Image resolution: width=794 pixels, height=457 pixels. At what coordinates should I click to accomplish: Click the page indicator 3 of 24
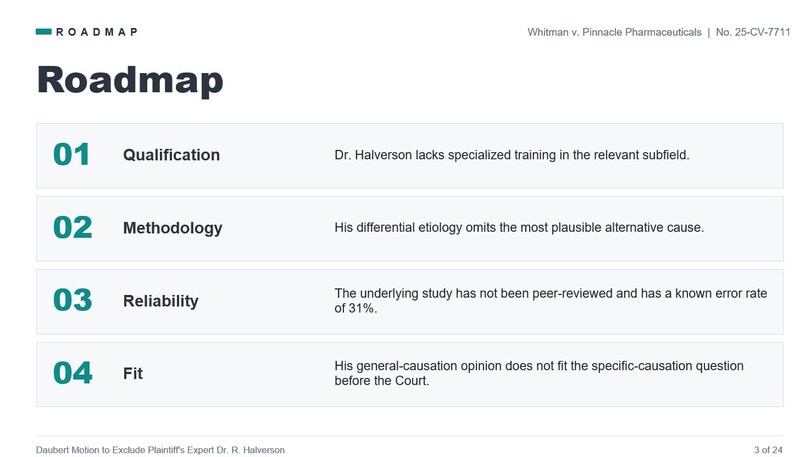point(768,450)
